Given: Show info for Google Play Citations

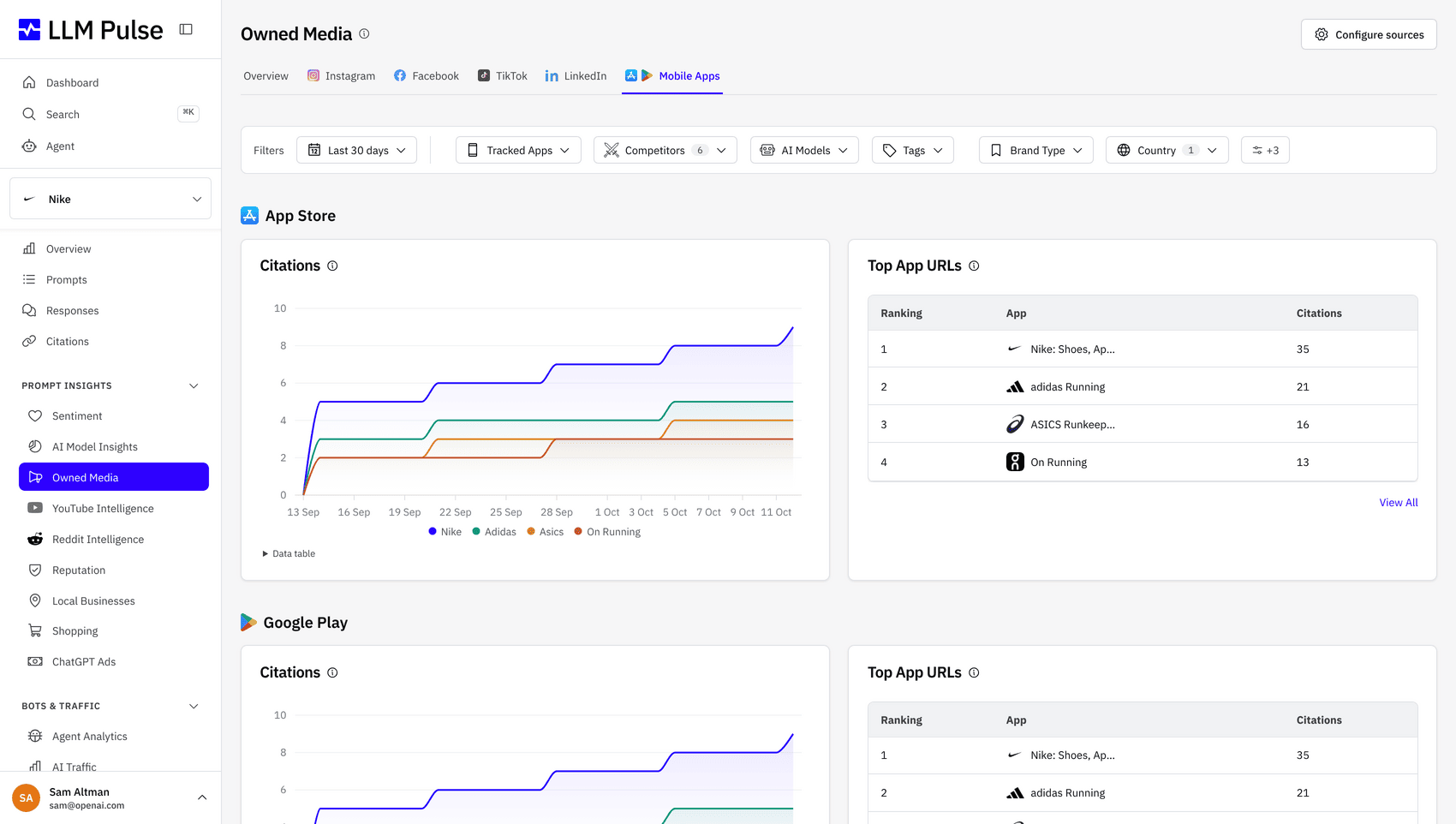Looking at the screenshot, I should click(x=332, y=672).
